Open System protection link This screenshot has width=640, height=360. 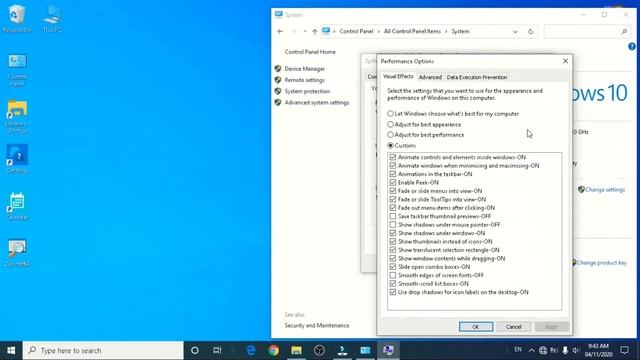click(x=307, y=91)
